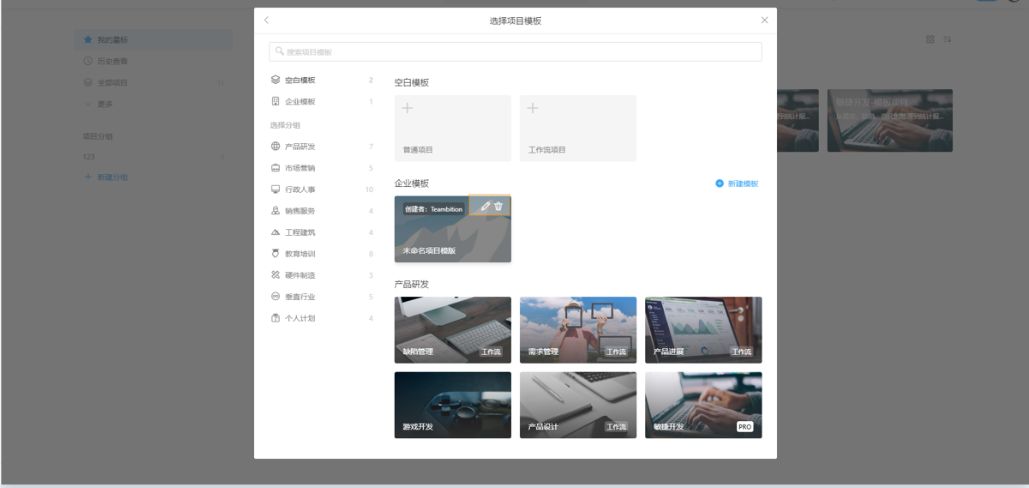Click 我的星标 in background sidebar

[x=154, y=40]
